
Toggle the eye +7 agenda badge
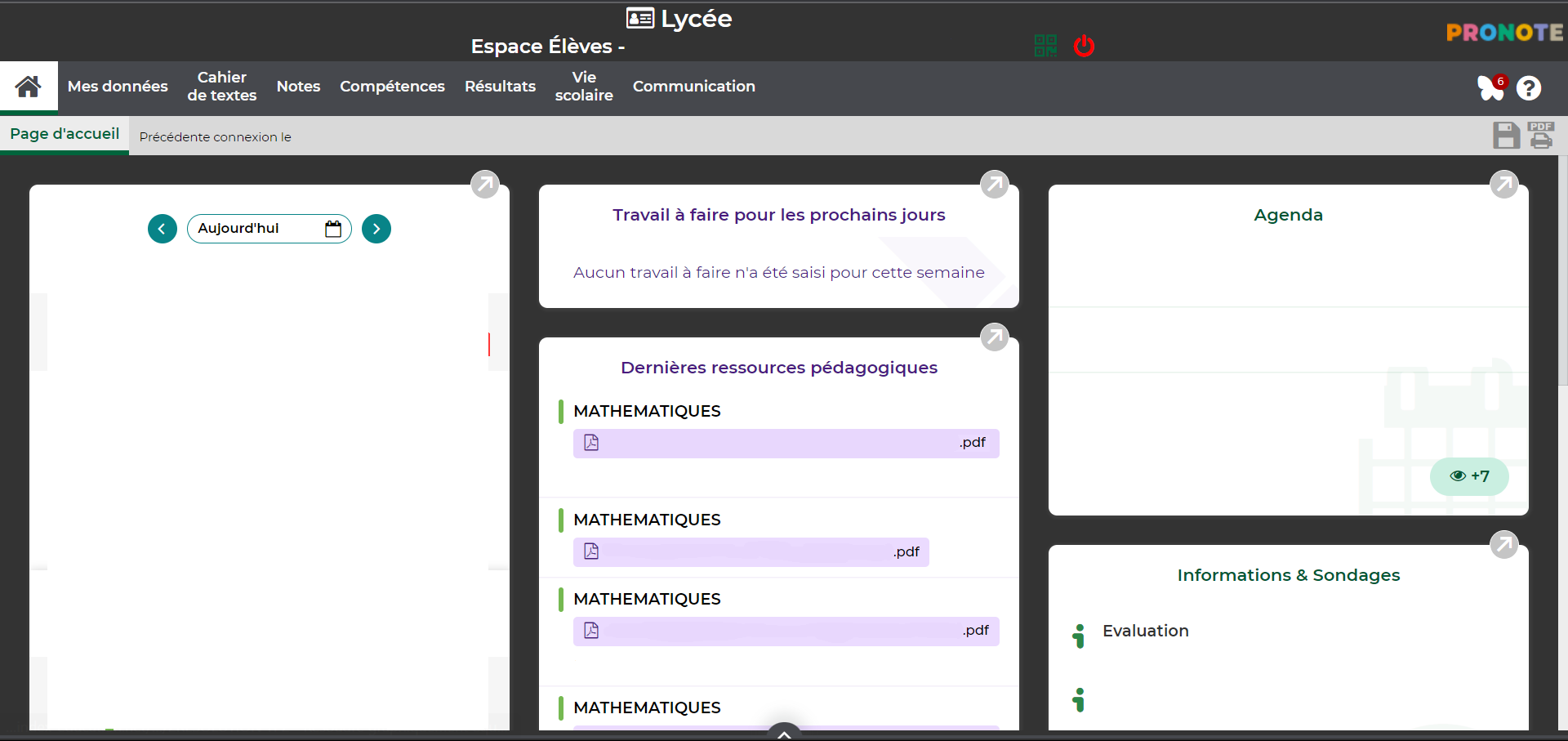click(1468, 476)
